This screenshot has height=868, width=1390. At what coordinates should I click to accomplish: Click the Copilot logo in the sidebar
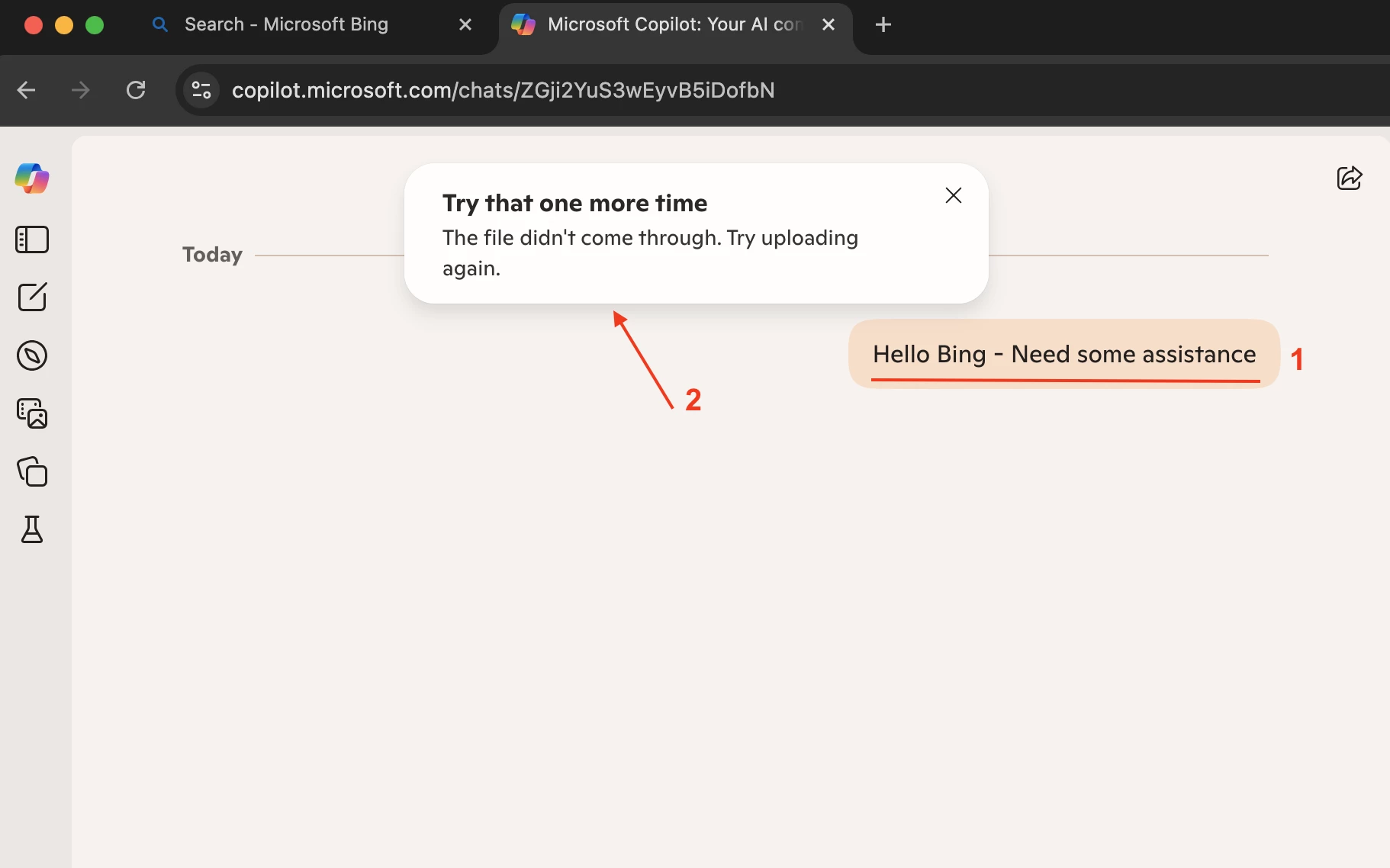(32, 178)
